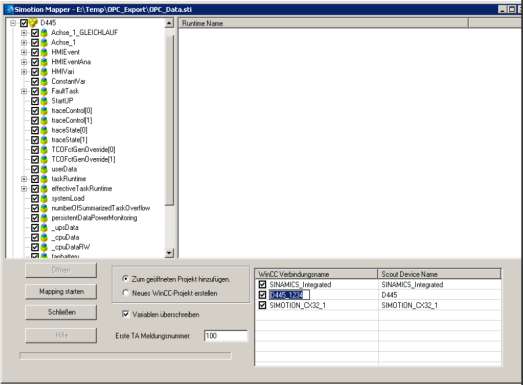Click SIMOTION_CX32_1 in Scout Device Name column
The image size is (523, 385).
pyautogui.click(x=410, y=305)
